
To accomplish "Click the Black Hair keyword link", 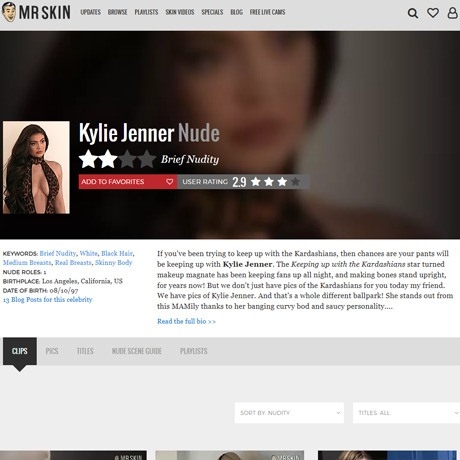I will tap(117, 253).
